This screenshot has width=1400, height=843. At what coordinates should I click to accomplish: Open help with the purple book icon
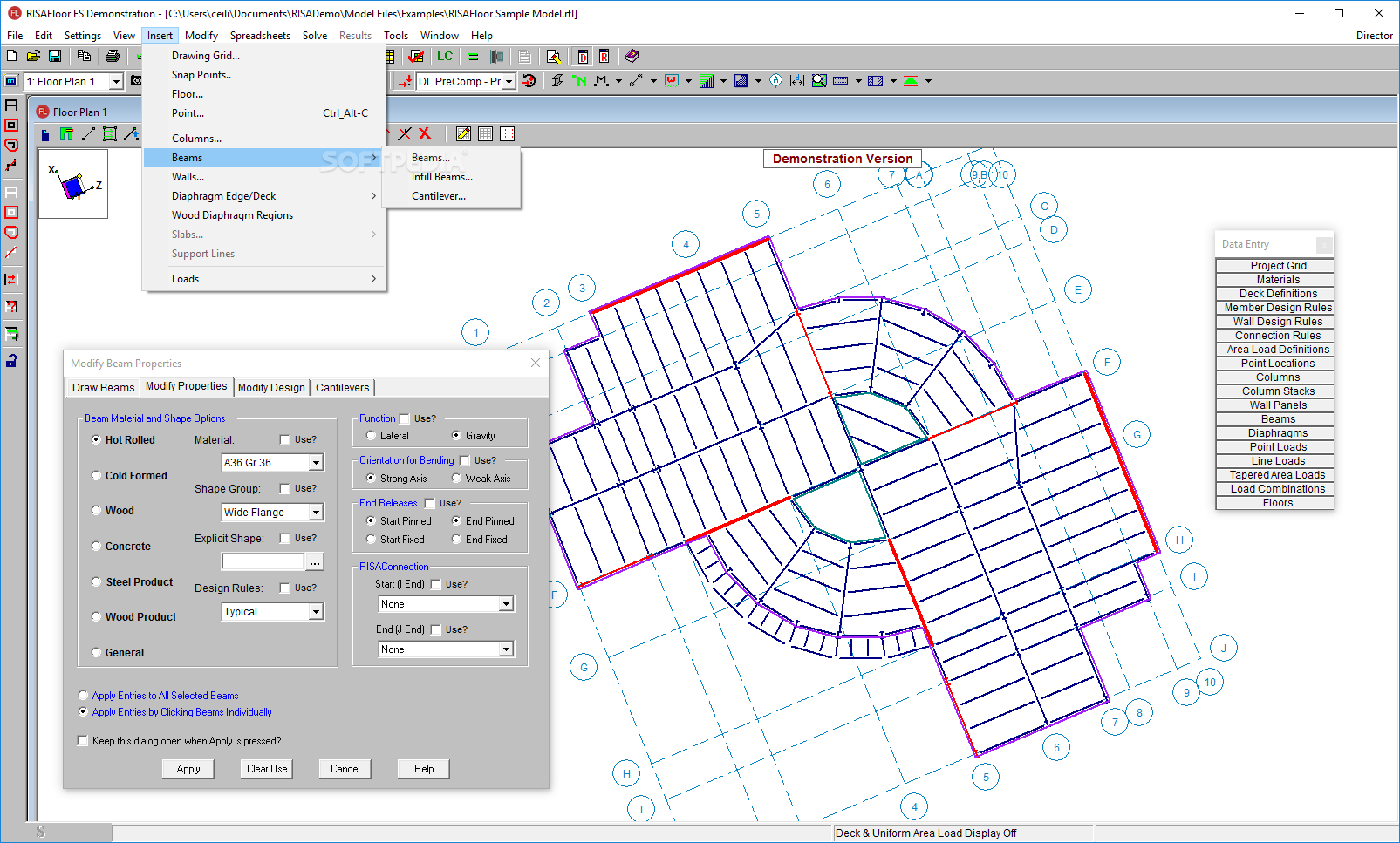tap(632, 56)
